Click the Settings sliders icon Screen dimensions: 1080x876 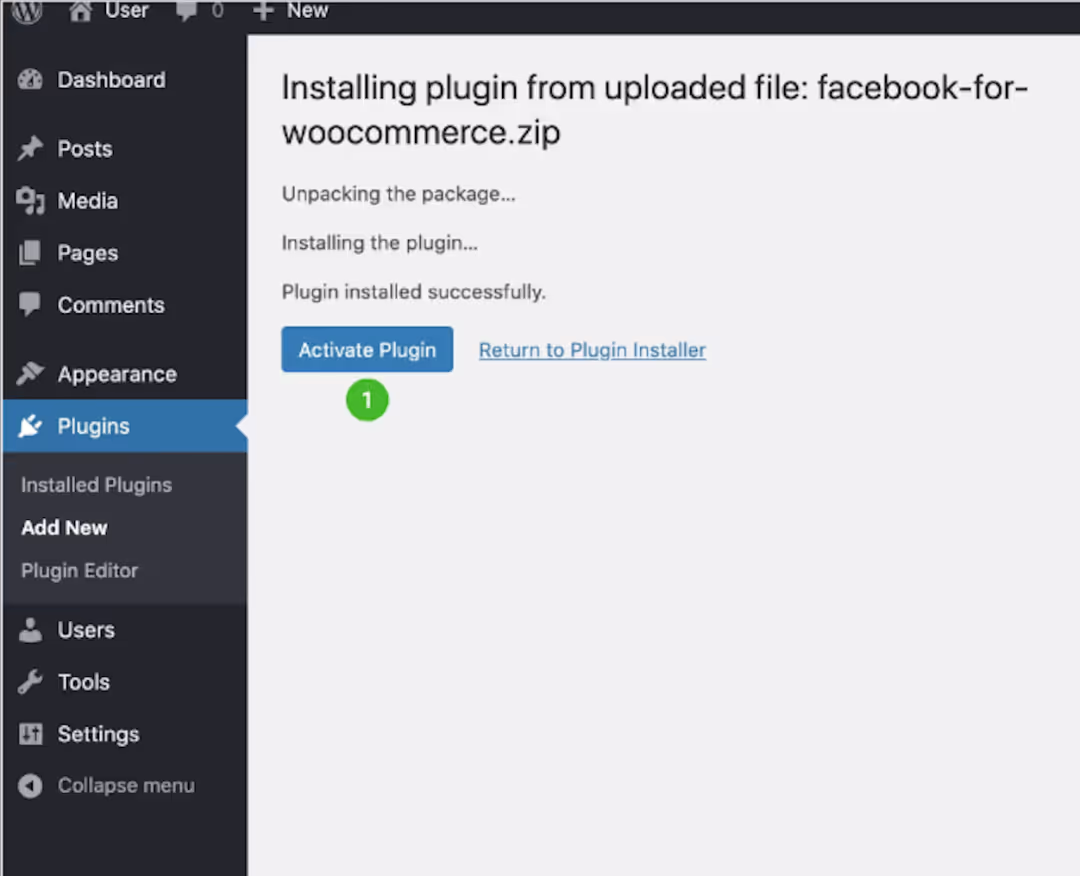click(30, 734)
